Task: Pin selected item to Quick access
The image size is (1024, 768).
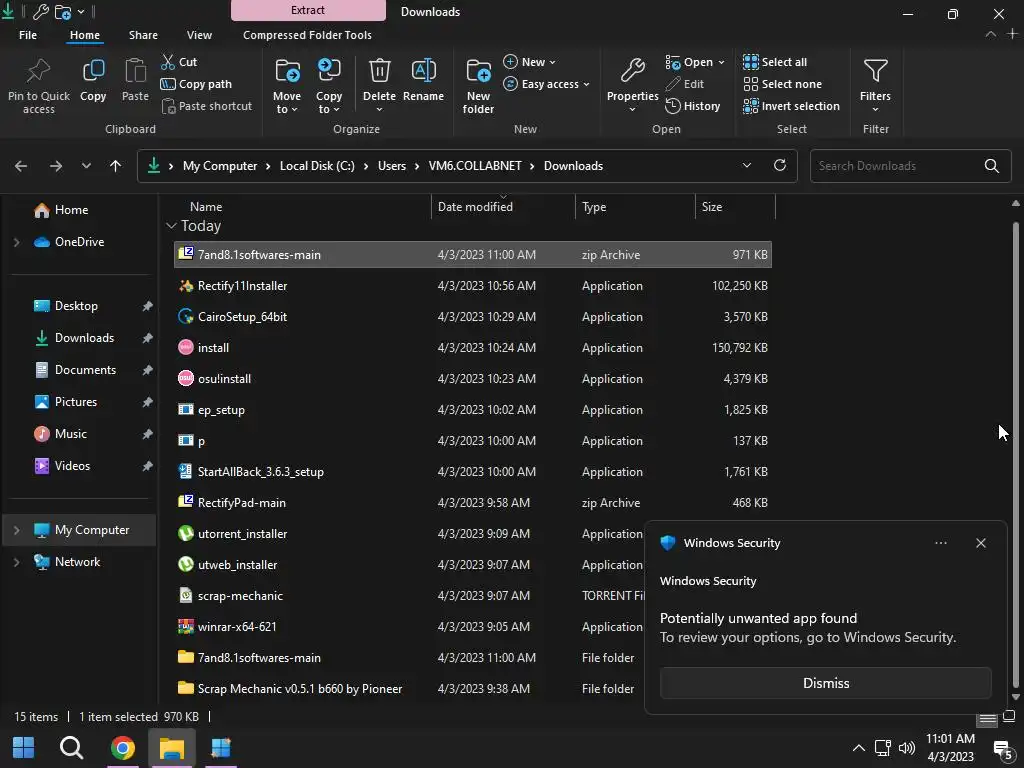Action: click(x=39, y=85)
